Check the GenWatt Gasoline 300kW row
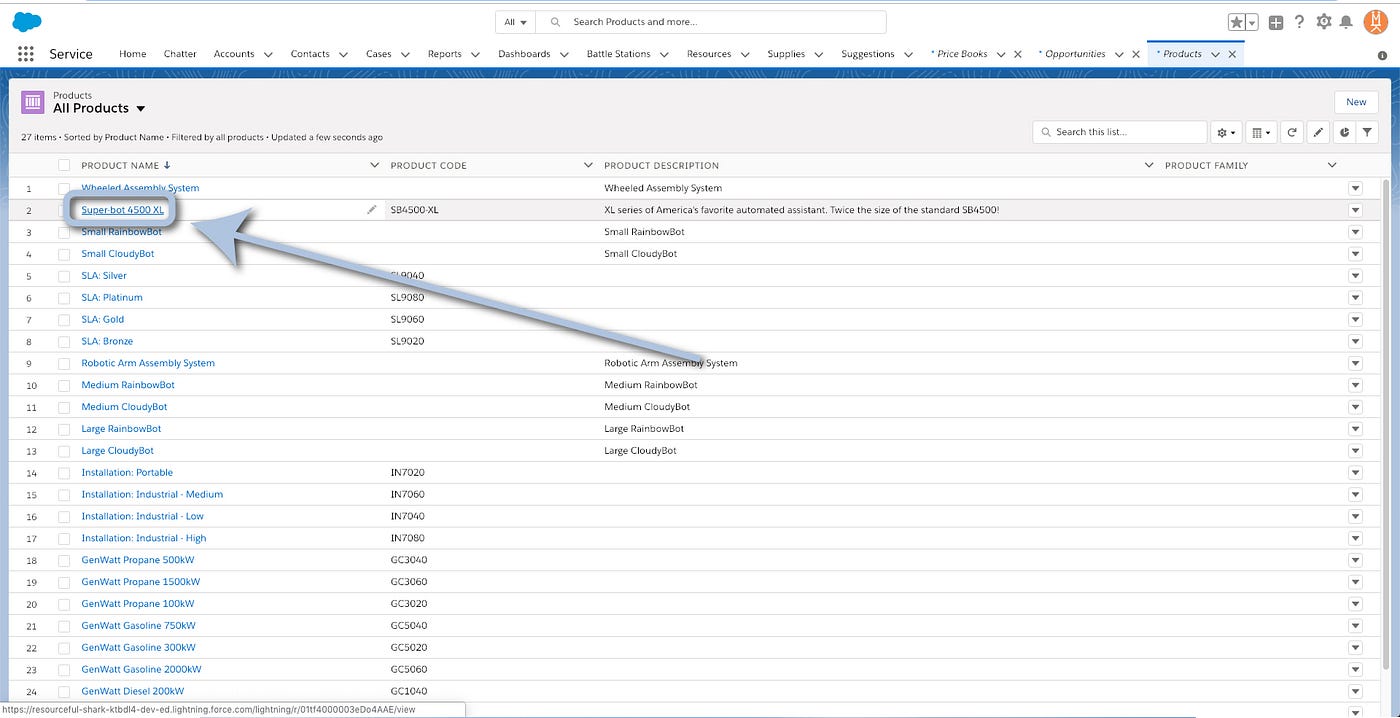This screenshot has height=718, width=1400. coord(64,648)
